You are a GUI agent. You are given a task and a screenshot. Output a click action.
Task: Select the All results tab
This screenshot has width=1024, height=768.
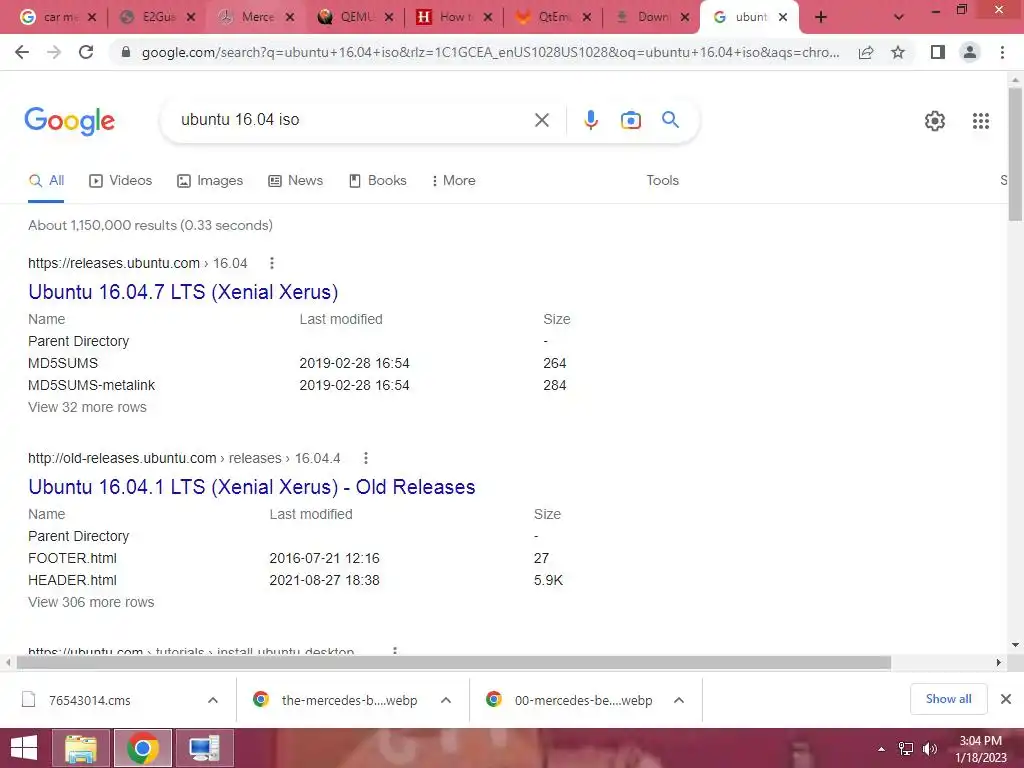[x=46, y=181]
